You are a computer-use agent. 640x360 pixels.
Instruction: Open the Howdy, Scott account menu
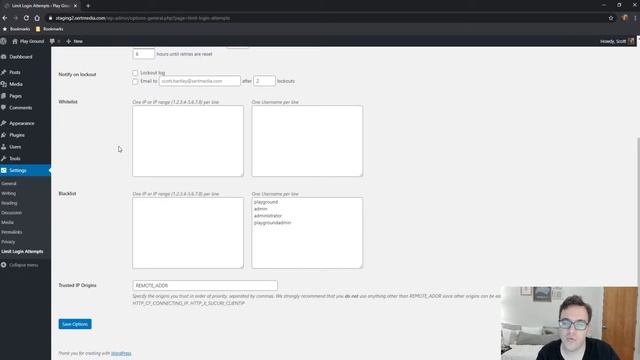(x=617, y=41)
